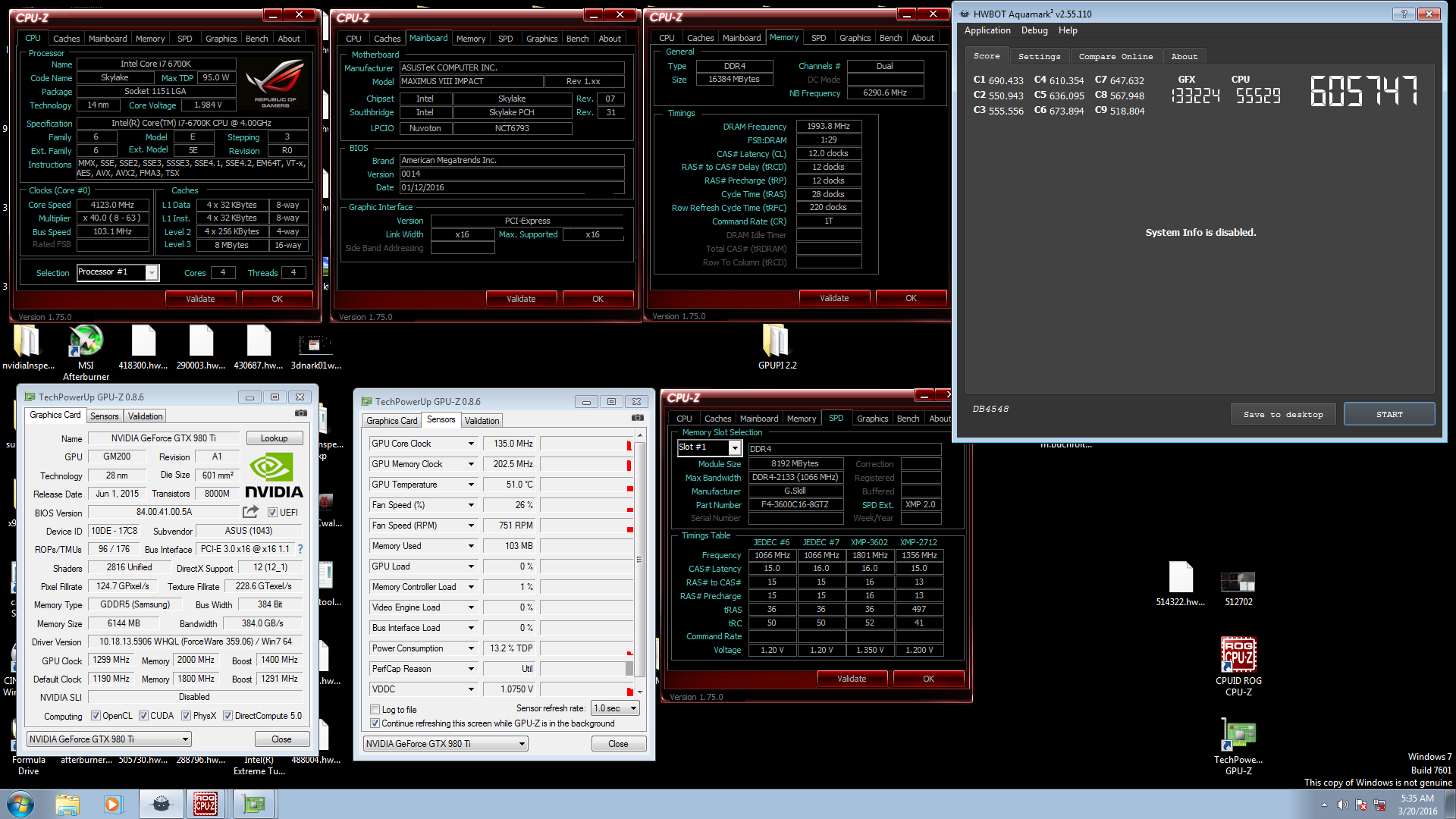Toggle continue refreshing in background checkbox
The width and height of the screenshot is (1456, 819).
(x=375, y=723)
